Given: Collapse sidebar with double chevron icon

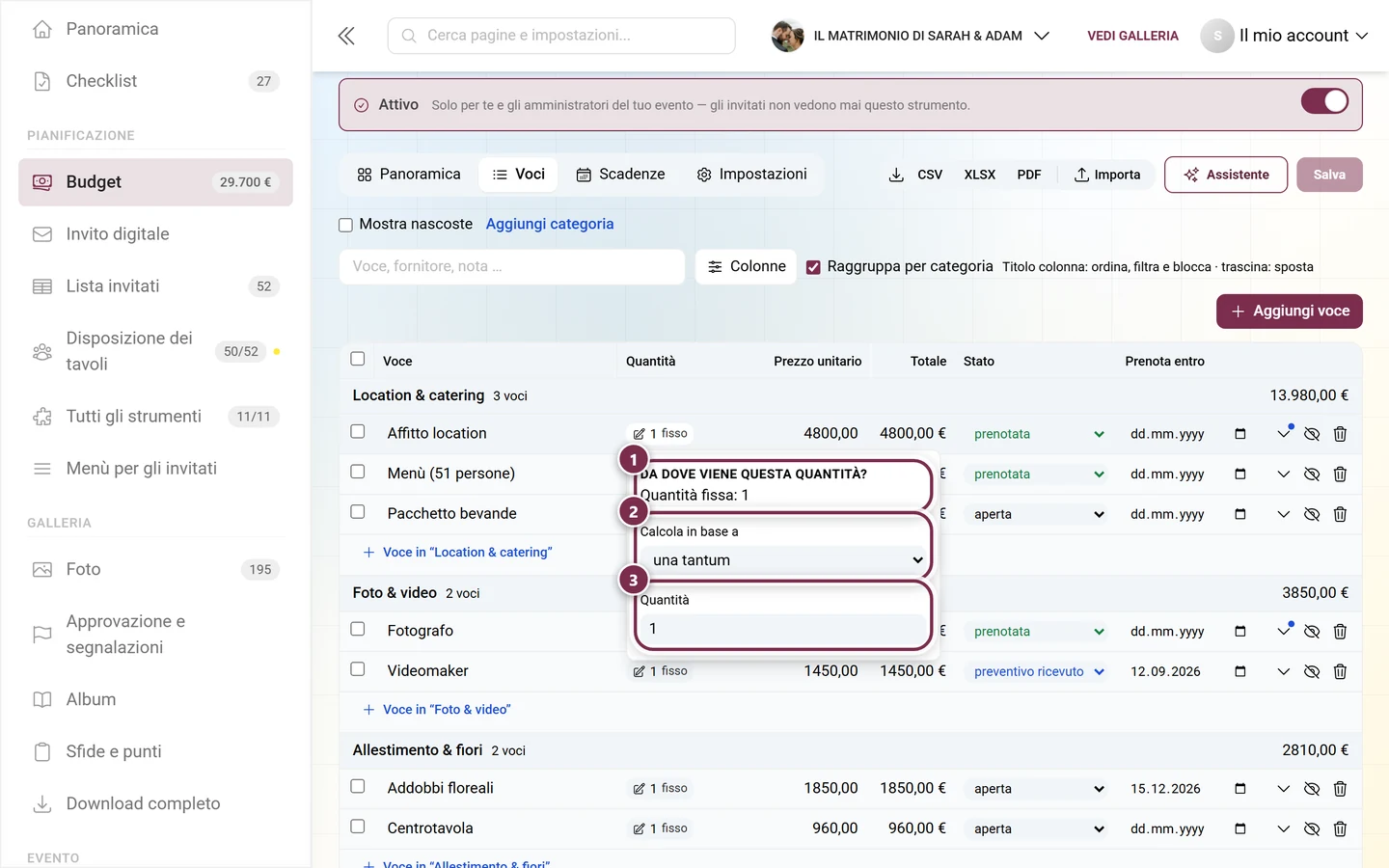Looking at the screenshot, I should [346, 36].
